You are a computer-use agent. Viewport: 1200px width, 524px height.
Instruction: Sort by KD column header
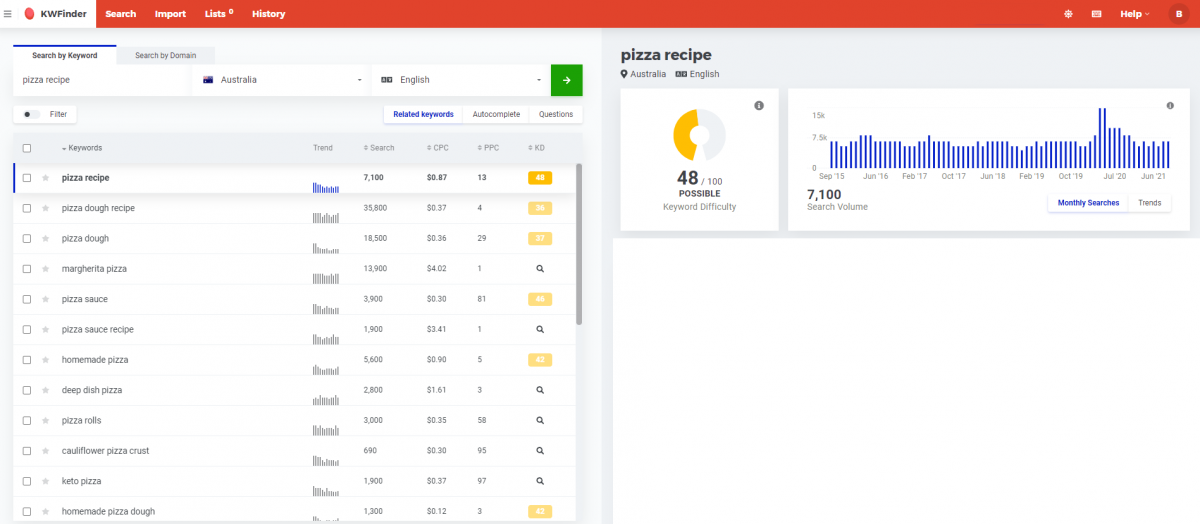(536, 148)
